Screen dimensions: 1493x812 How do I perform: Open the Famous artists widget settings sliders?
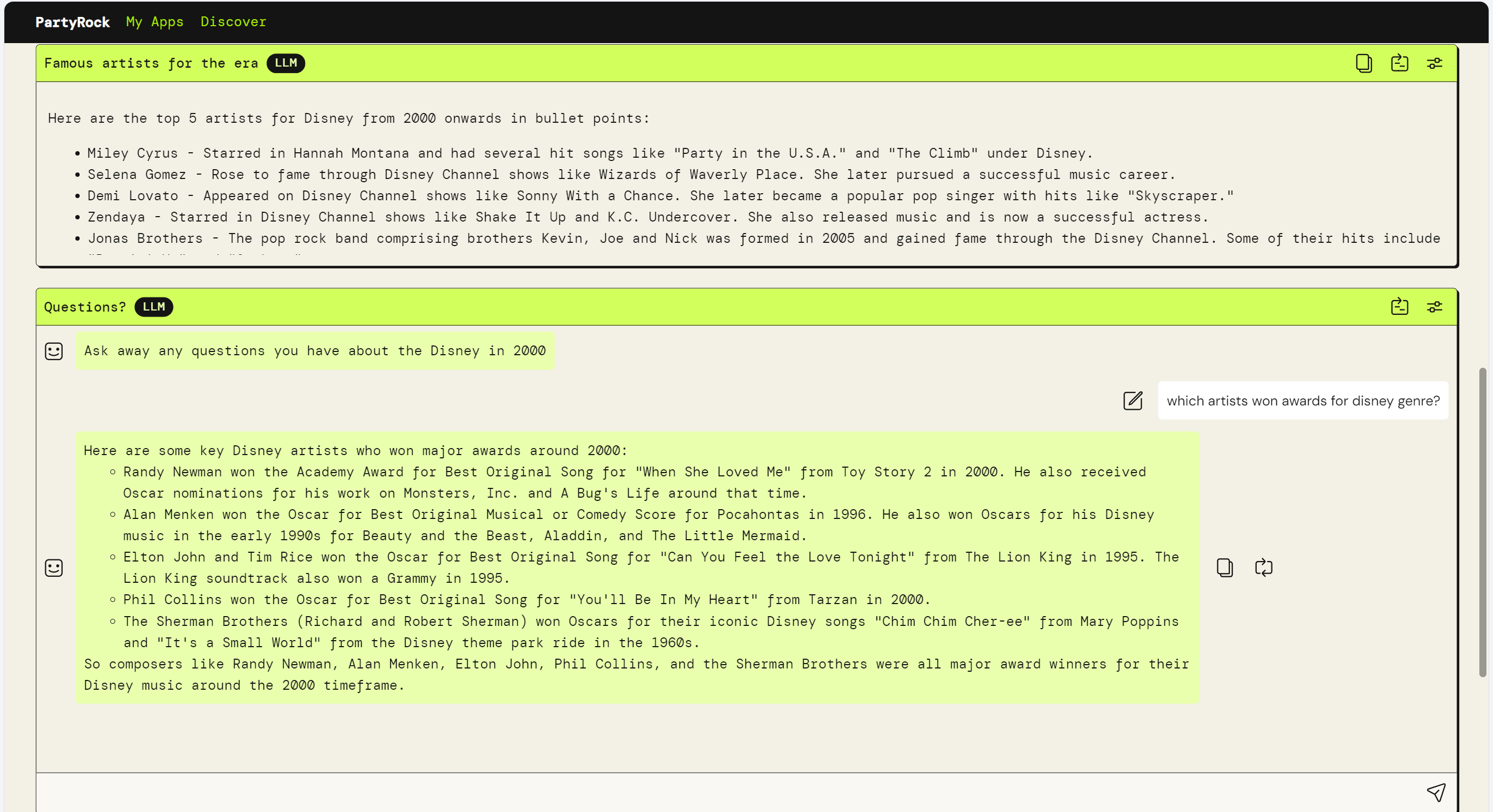coord(1435,63)
